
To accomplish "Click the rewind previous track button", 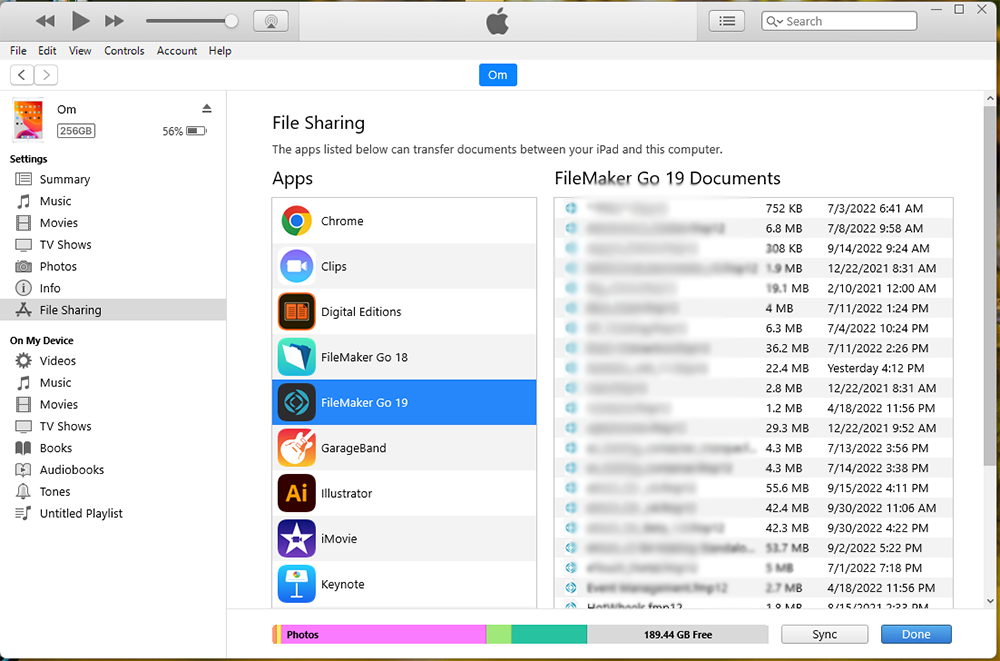I will tap(45, 21).
